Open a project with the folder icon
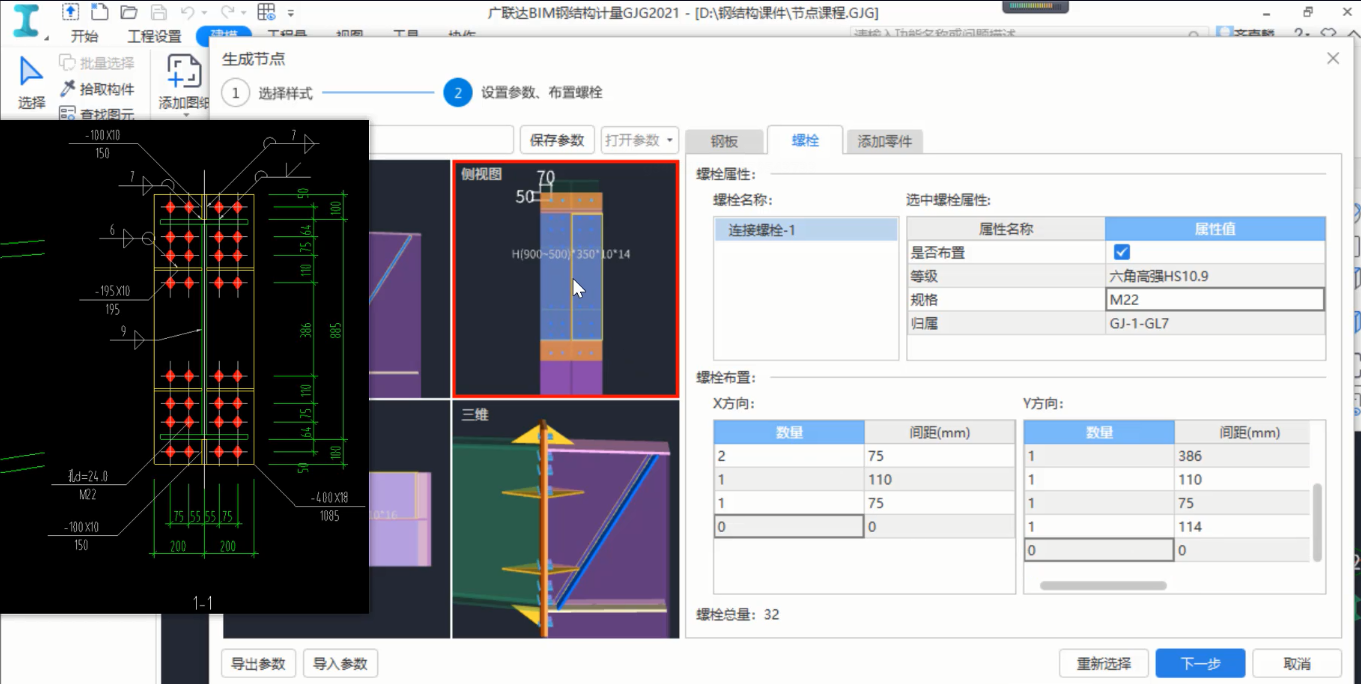The width and height of the screenshot is (1361, 684). 128,13
